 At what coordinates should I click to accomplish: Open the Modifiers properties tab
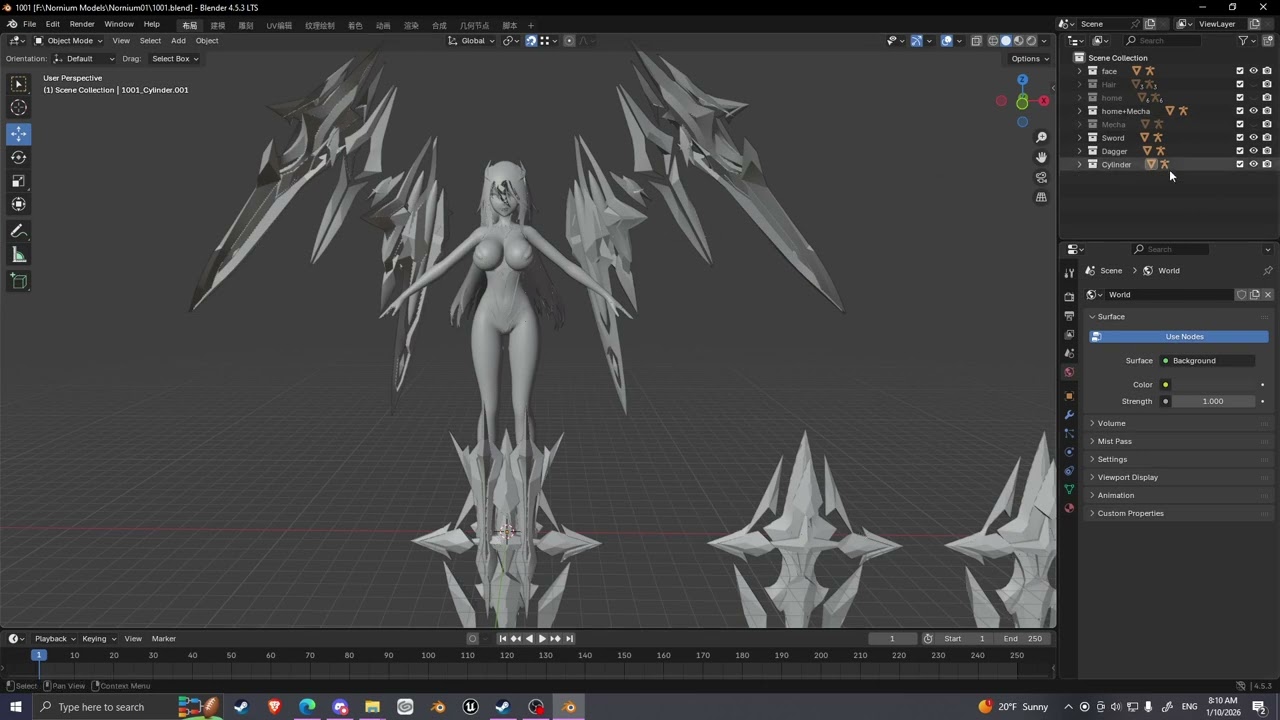[1069, 415]
